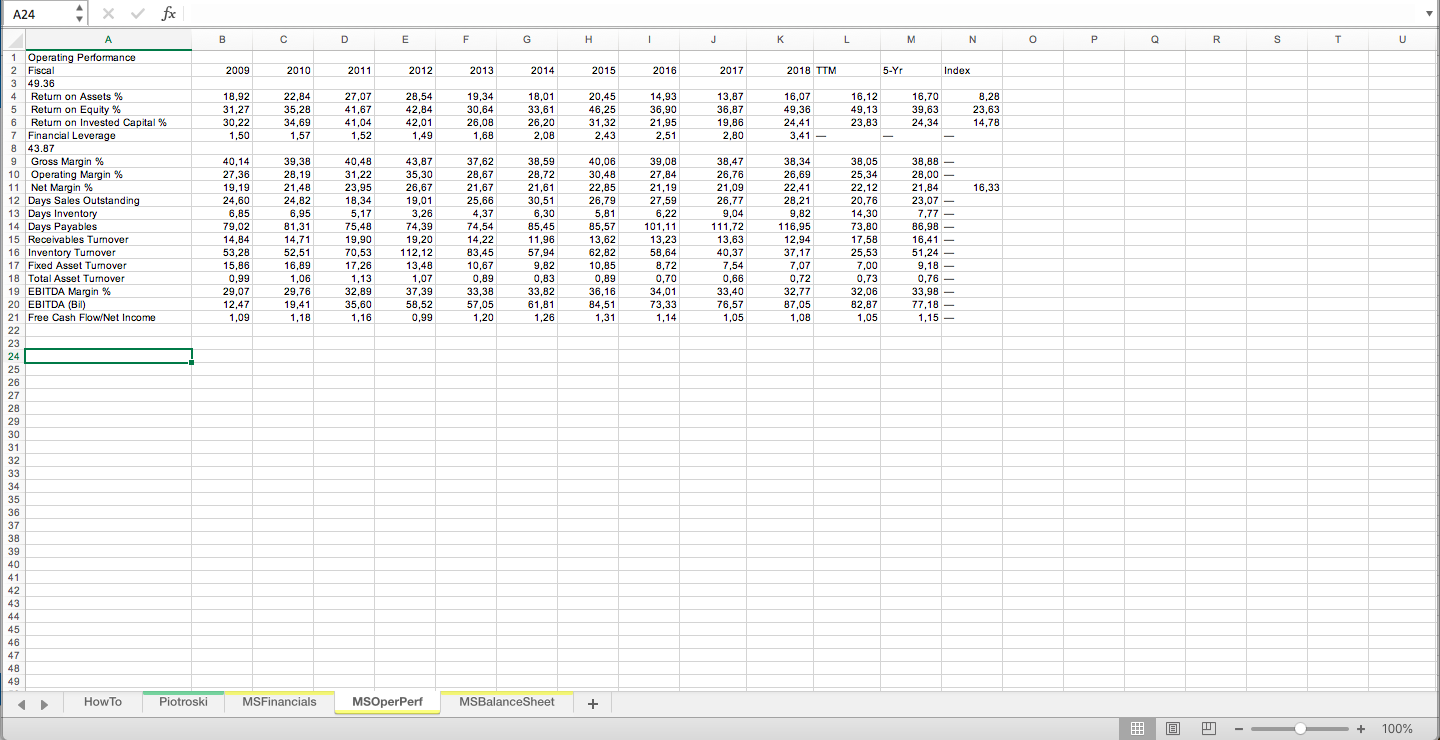Select the Days Payables cell

point(108,227)
